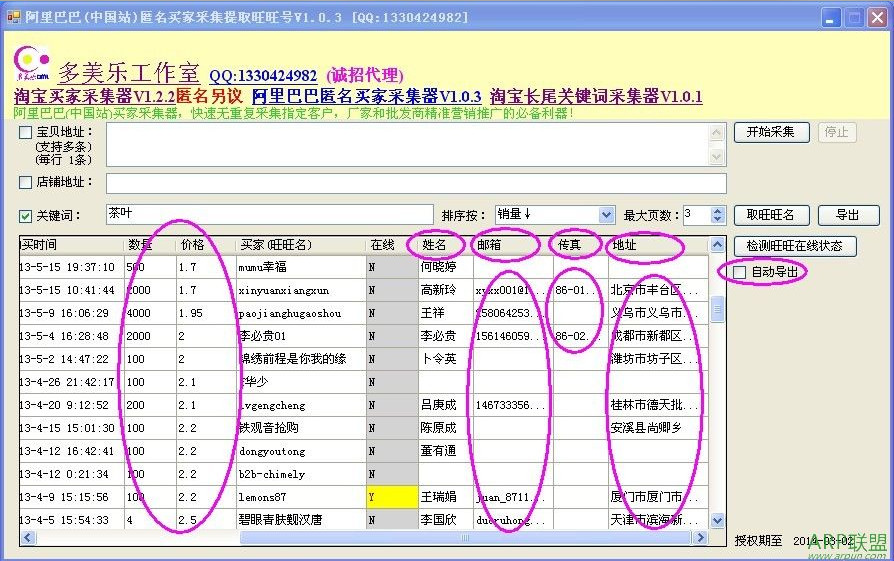Click the up arrow of 最大页数 spinner
894x561 pixels.
tap(718, 210)
